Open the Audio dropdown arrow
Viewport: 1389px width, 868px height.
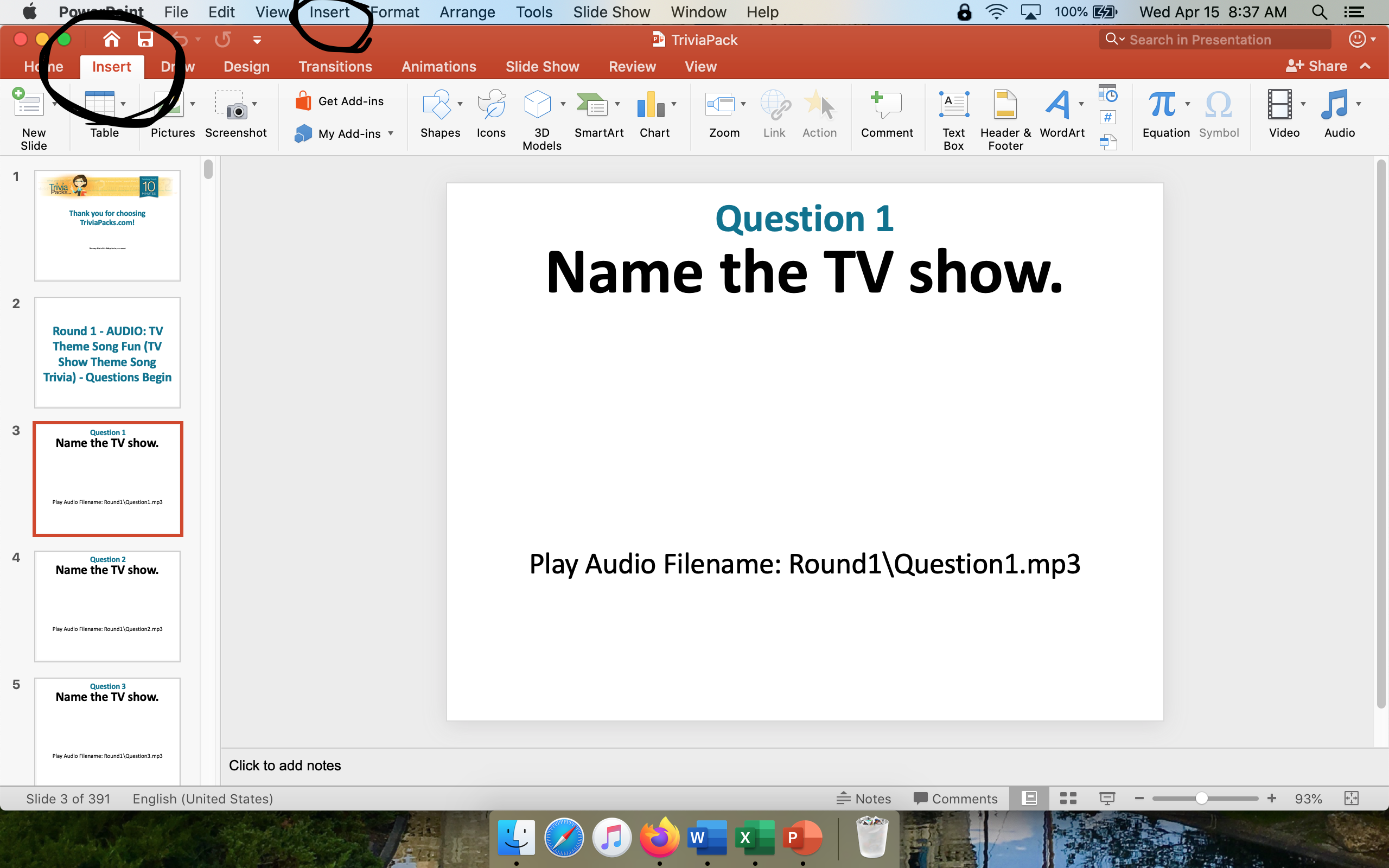pyautogui.click(x=1358, y=104)
